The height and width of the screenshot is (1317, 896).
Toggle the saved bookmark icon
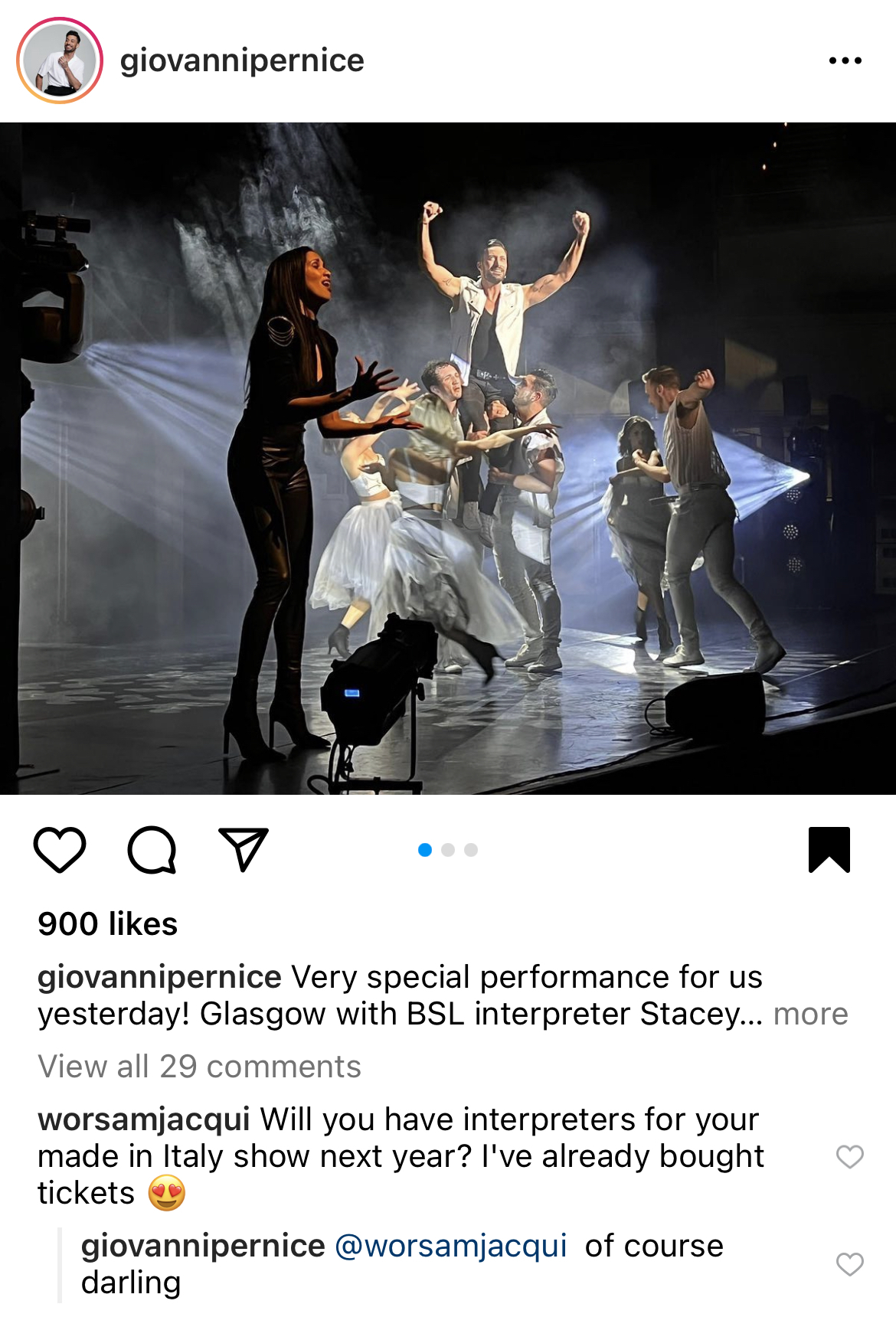(x=829, y=850)
